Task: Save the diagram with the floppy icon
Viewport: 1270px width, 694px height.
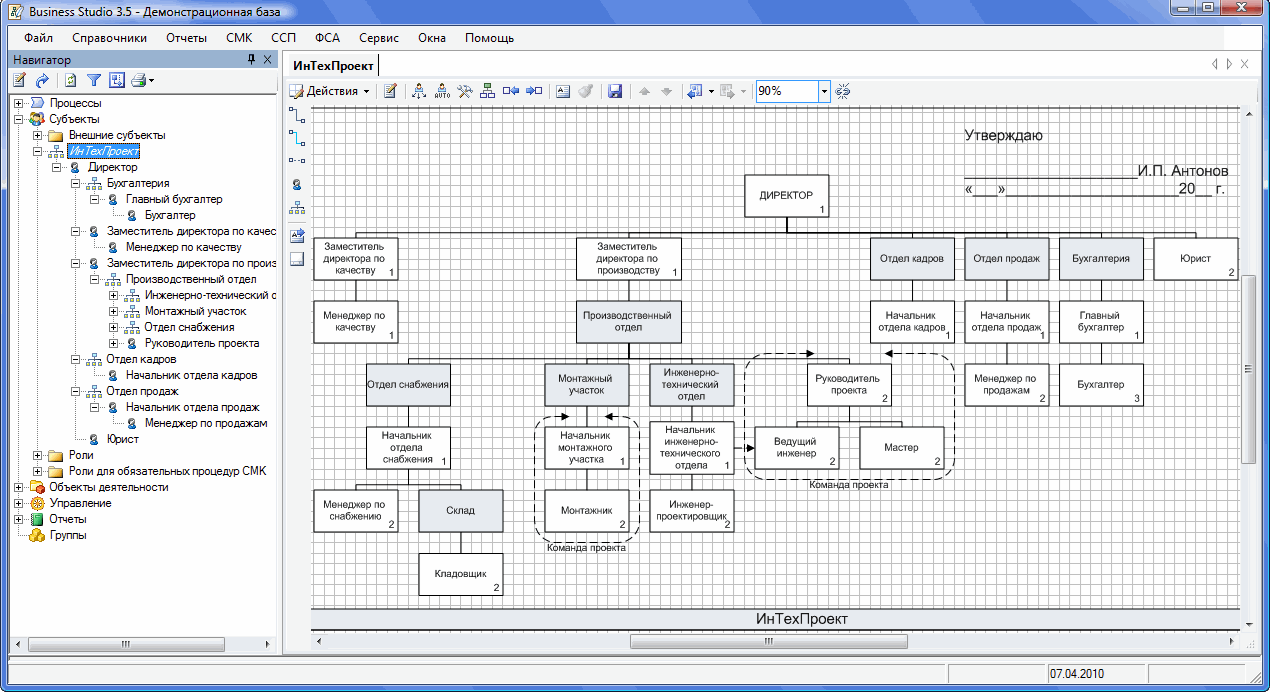Action: pos(615,91)
